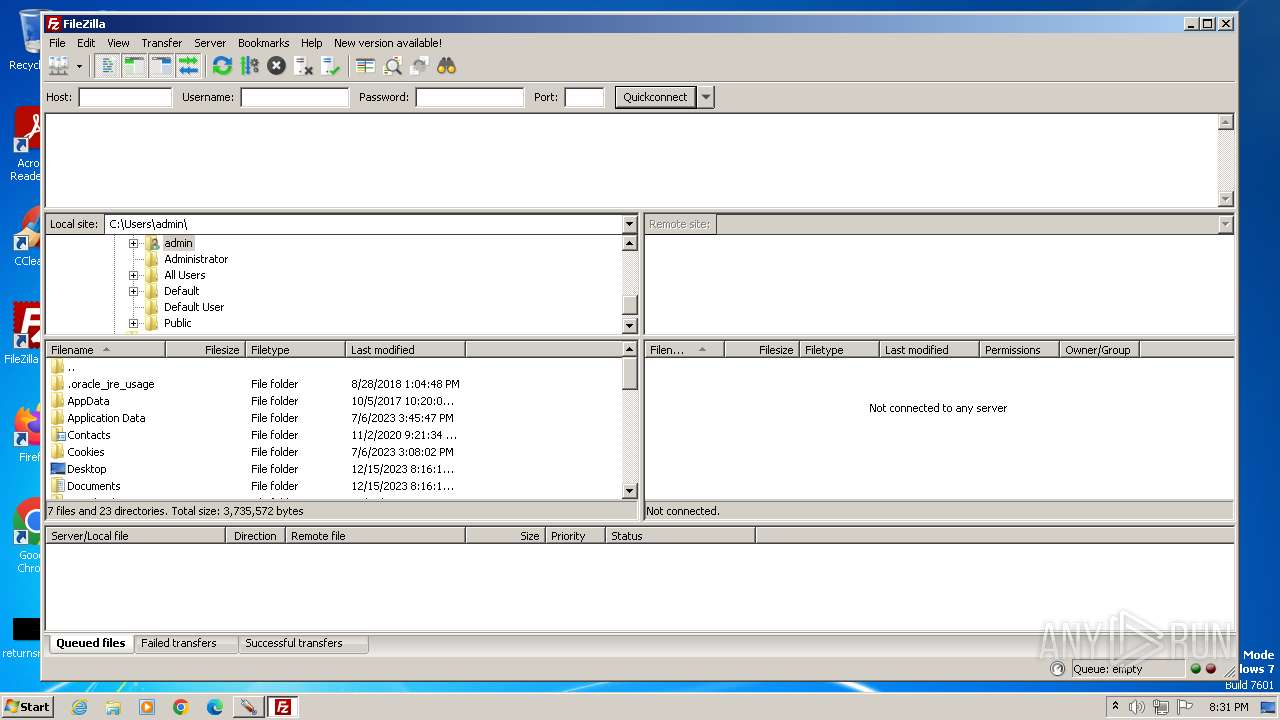Viewport: 1280px width, 720px height.
Task: Refresh the file and folder lists
Action: point(222,66)
